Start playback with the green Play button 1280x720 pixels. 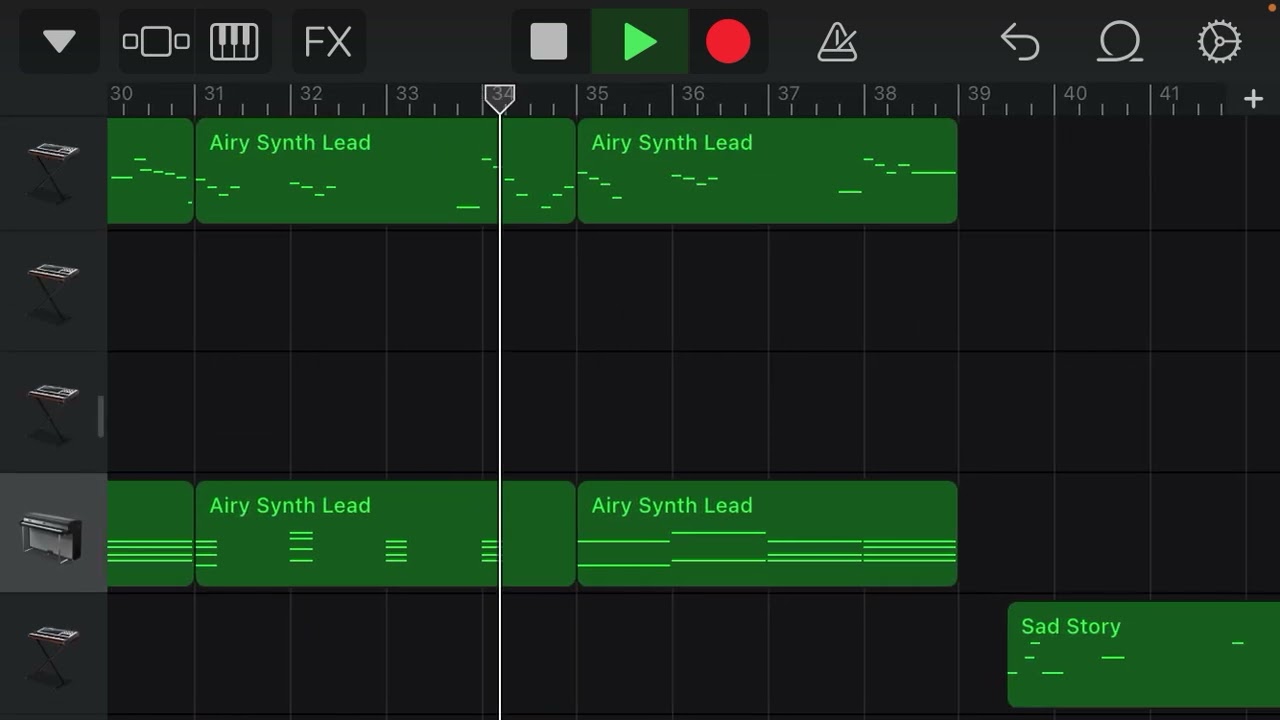(639, 42)
